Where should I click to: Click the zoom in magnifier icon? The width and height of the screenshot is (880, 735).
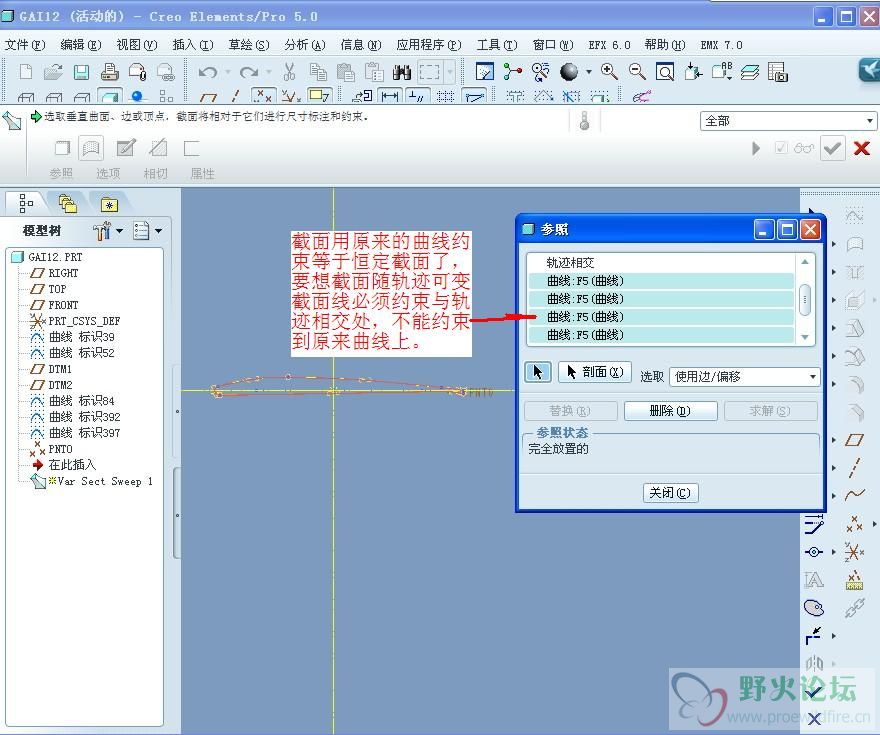coord(609,72)
